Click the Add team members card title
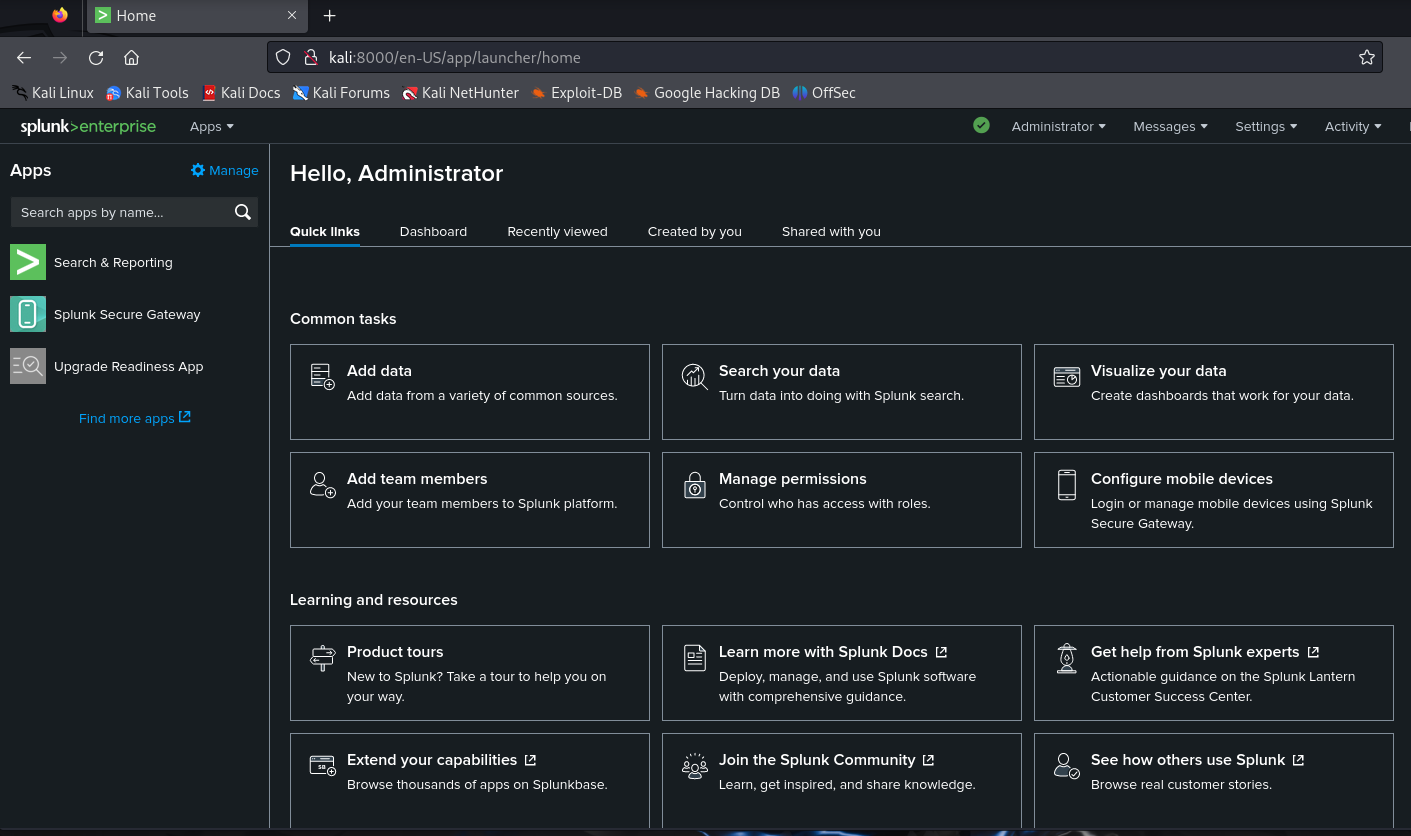 click(417, 479)
